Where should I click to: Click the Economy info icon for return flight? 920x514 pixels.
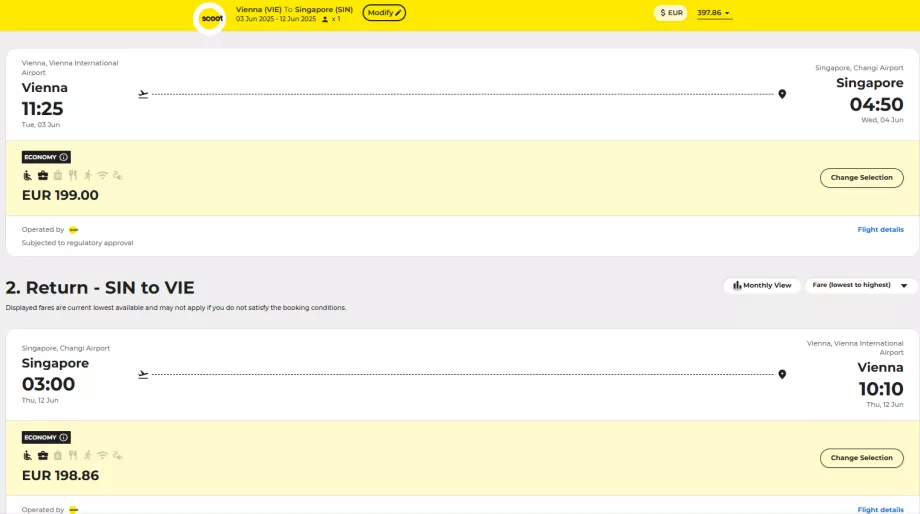click(x=64, y=437)
